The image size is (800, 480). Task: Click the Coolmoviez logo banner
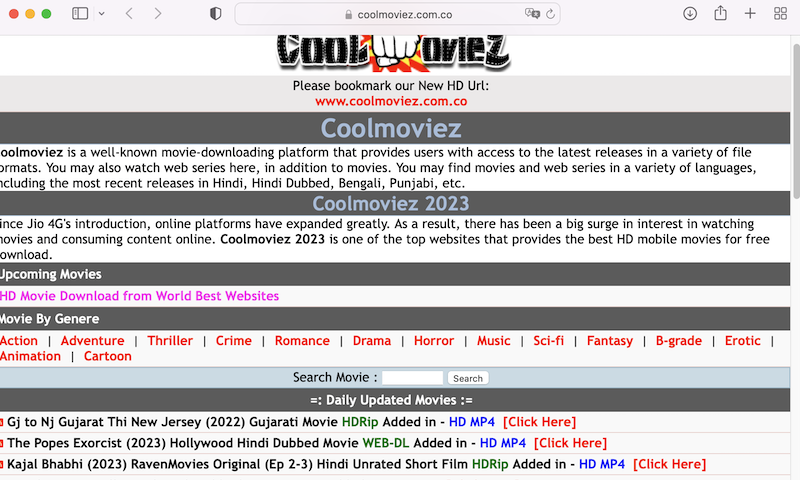click(392, 53)
